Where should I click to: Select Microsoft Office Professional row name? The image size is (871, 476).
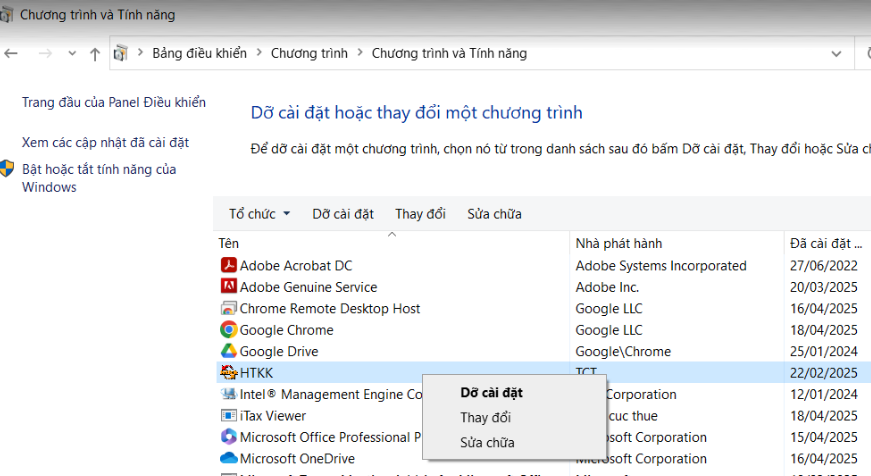[x=331, y=437]
